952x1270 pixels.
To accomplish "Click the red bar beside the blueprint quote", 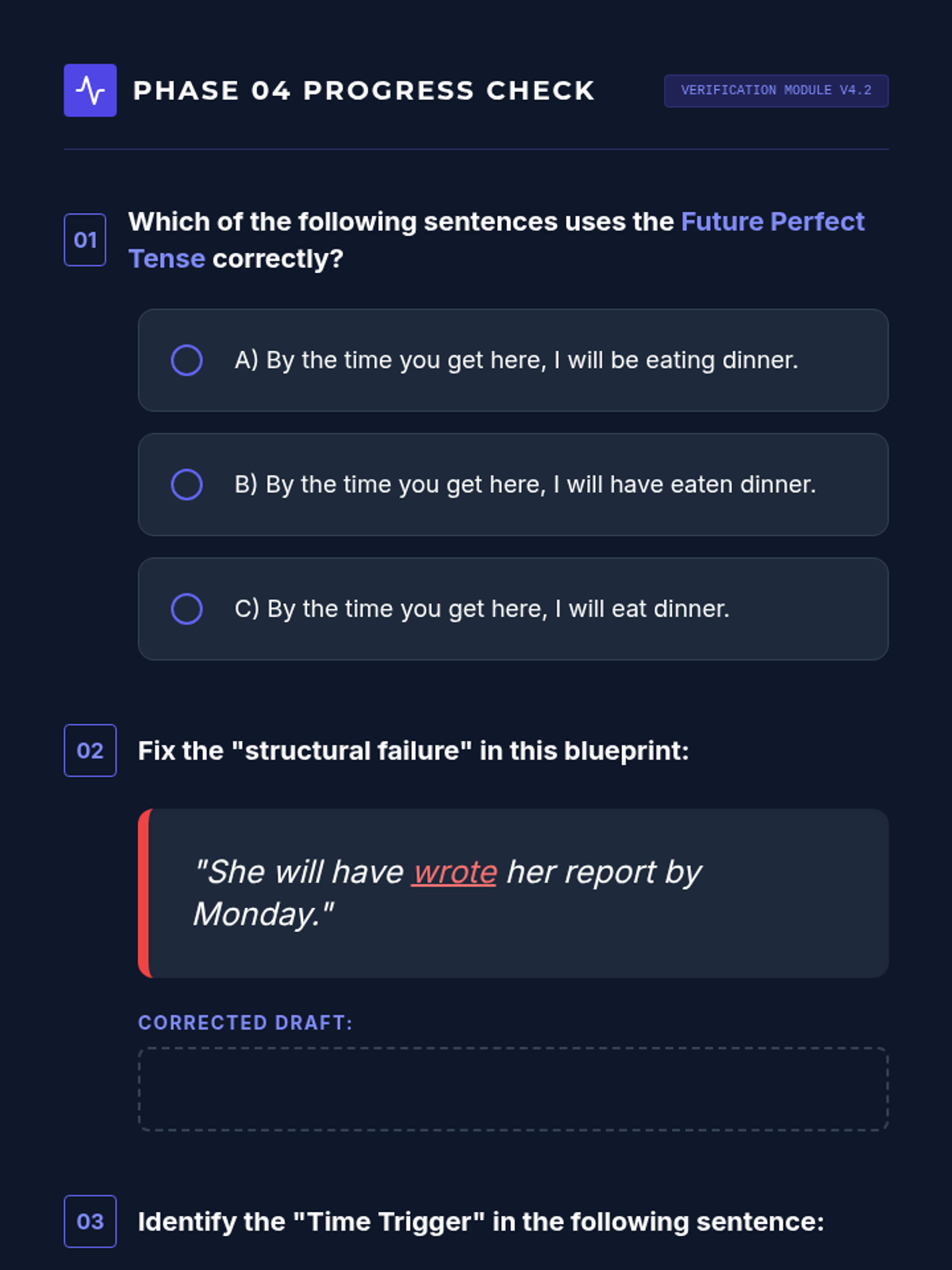I will (x=144, y=893).
